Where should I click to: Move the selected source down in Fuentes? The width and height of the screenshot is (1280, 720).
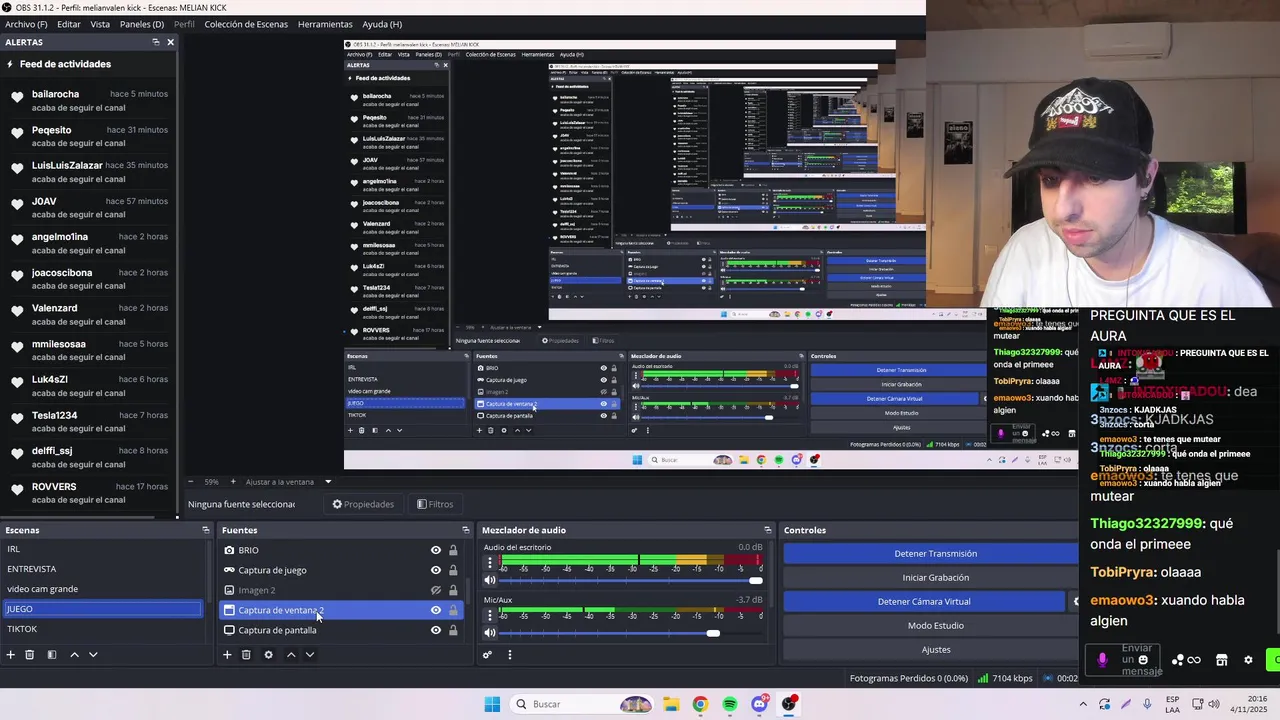pyautogui.click(x=310, y=655)
